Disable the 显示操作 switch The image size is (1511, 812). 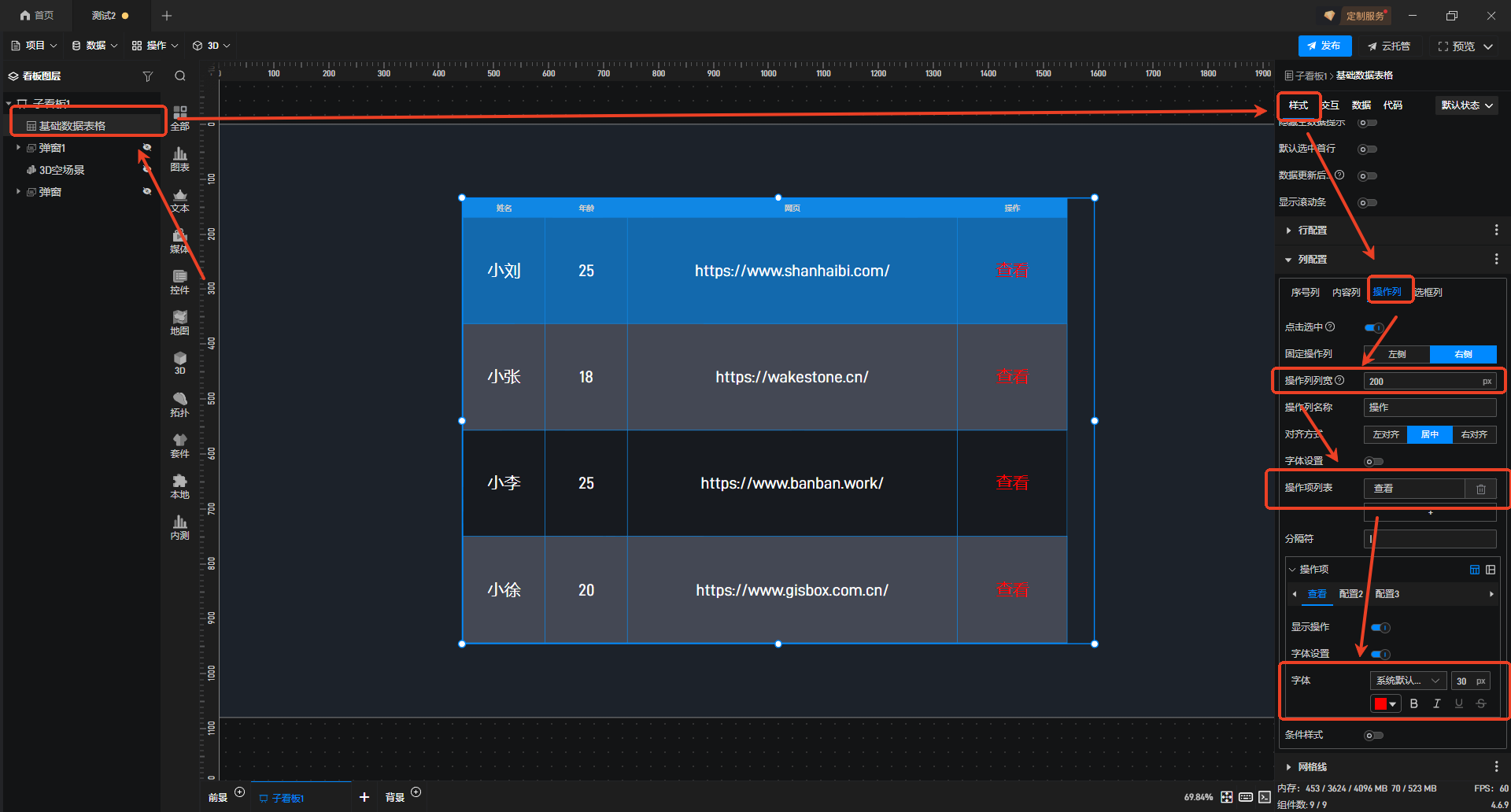point(1380,627)
